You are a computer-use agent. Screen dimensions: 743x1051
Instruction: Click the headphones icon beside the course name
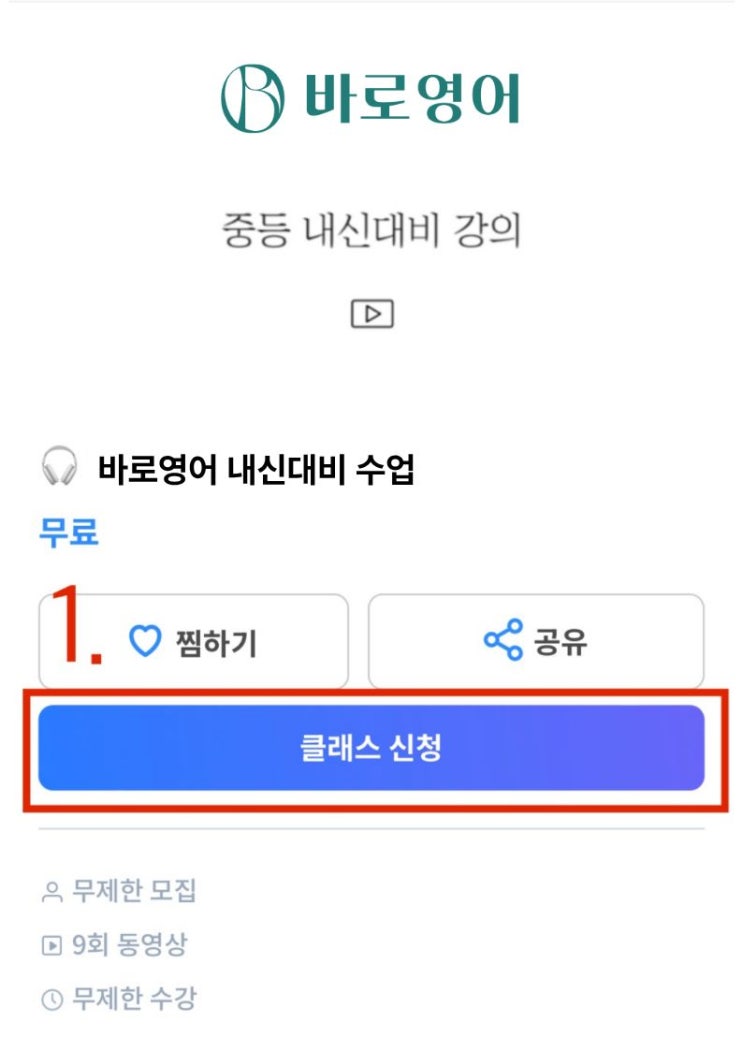tap(60, 468)
